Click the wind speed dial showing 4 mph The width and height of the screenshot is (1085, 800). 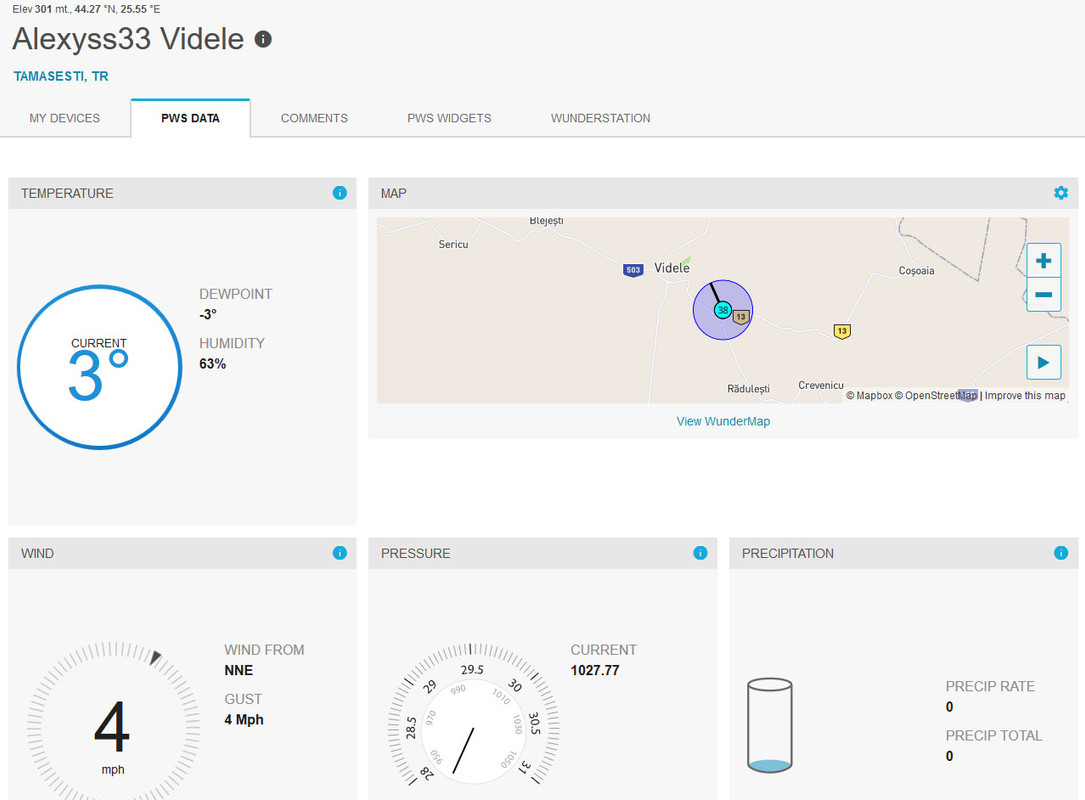113,723
